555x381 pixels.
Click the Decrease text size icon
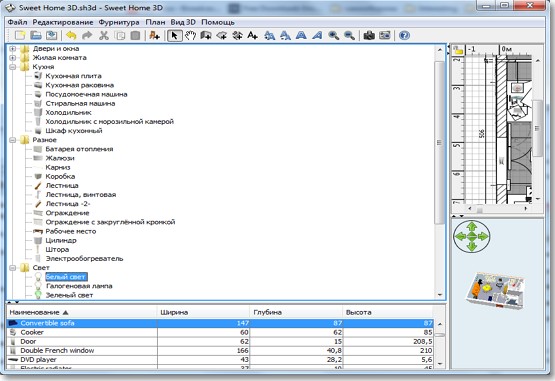285,35
